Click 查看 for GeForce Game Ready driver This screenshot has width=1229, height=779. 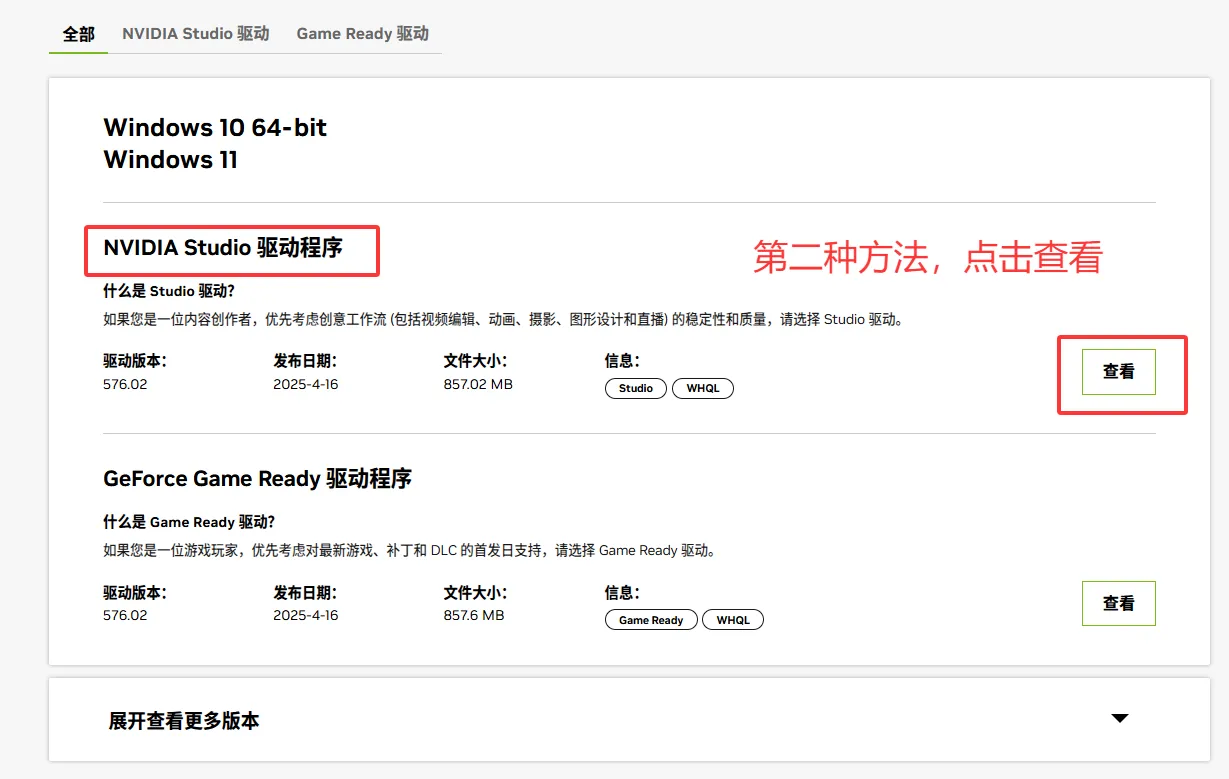click(x=1119, y=603)
